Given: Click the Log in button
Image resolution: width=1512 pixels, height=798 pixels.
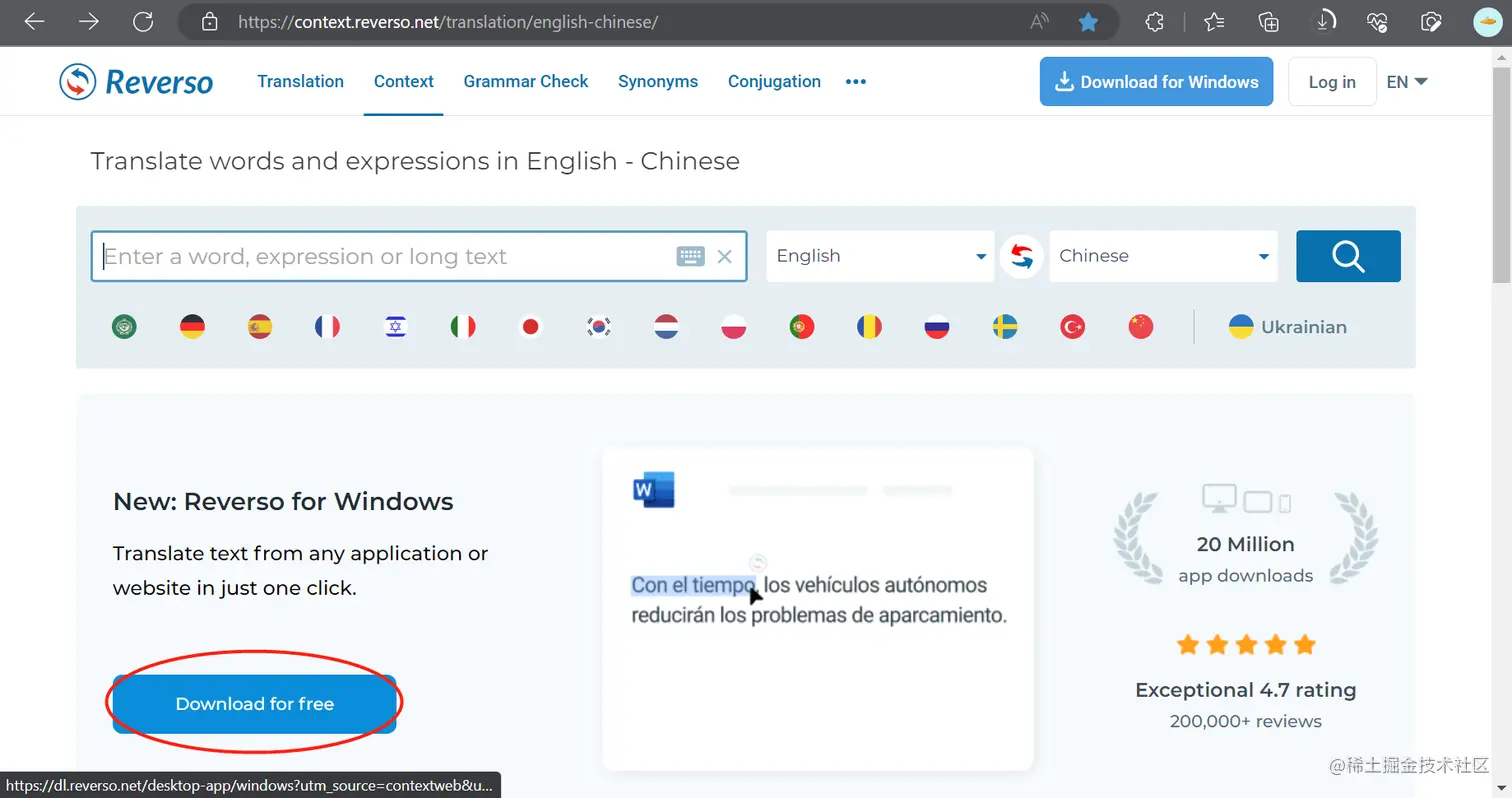Looking at the screenshot, I should 1332,82.
